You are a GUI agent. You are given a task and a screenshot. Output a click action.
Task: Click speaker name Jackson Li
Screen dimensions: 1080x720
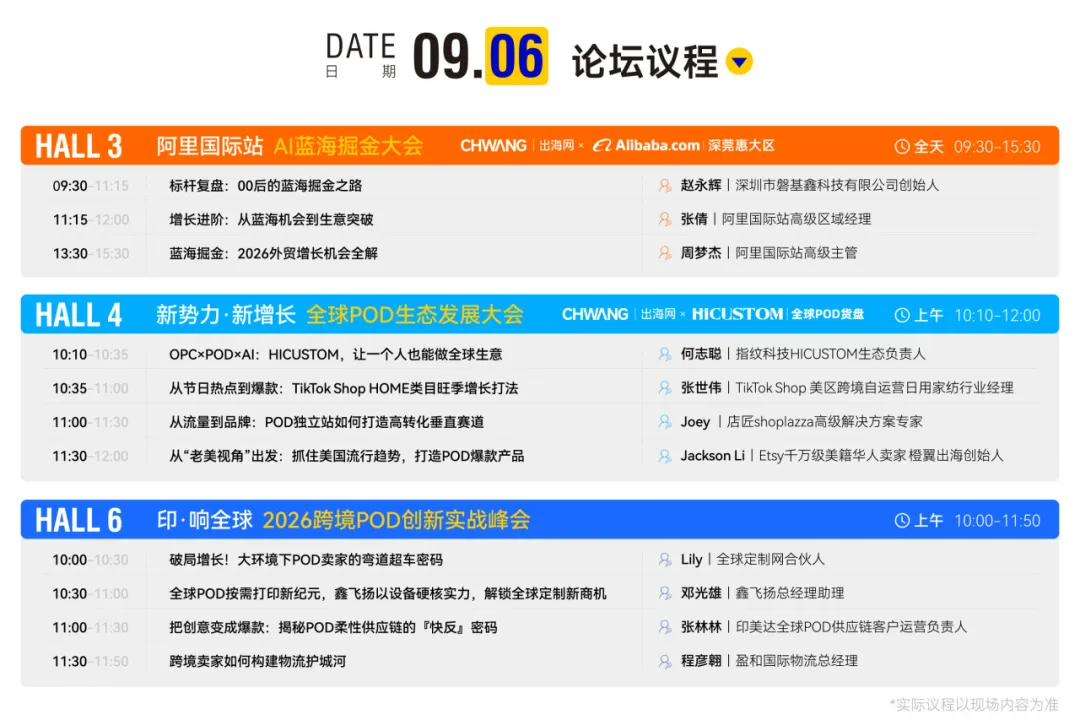(713, 455)
